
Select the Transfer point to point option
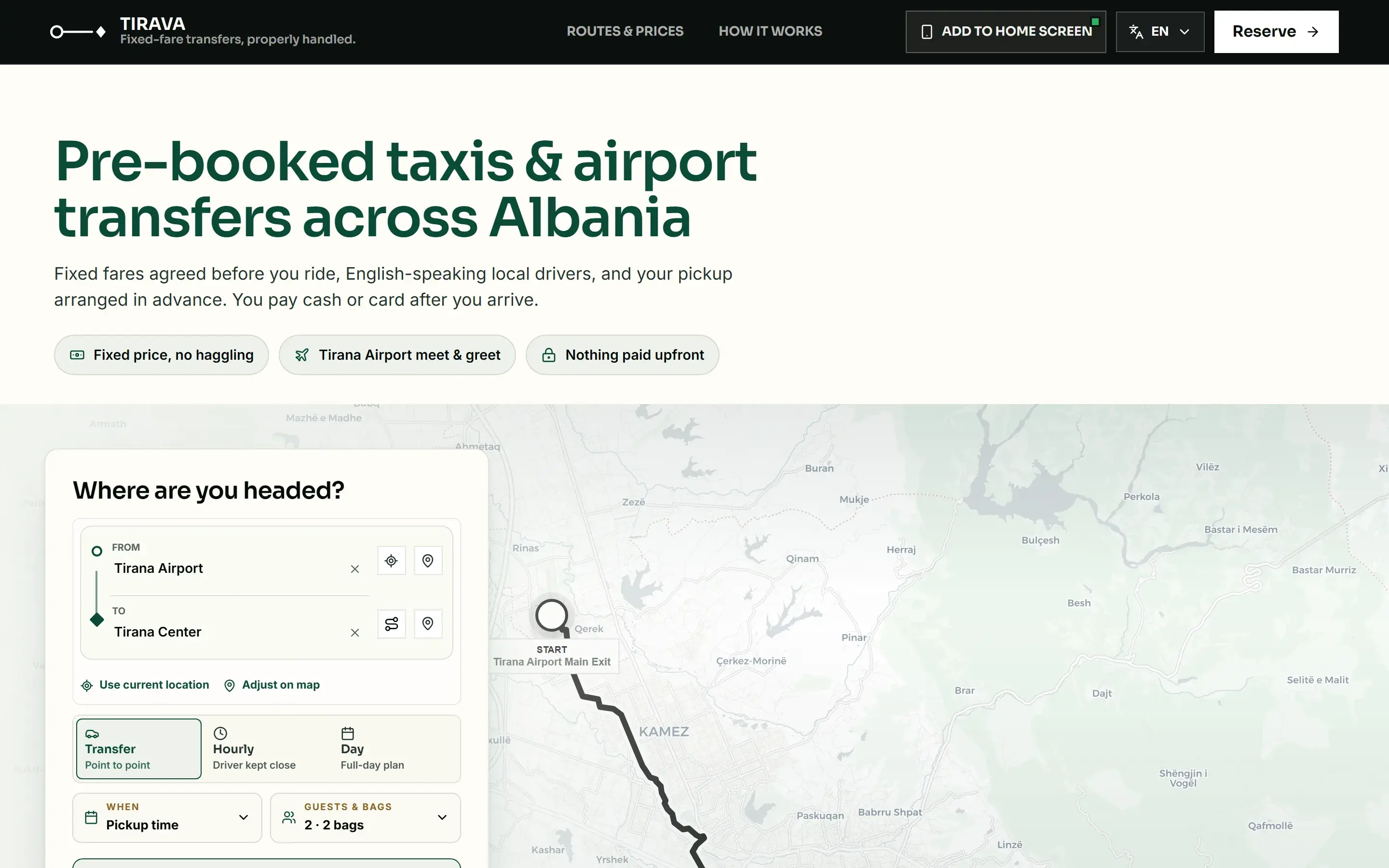[139, 748]
